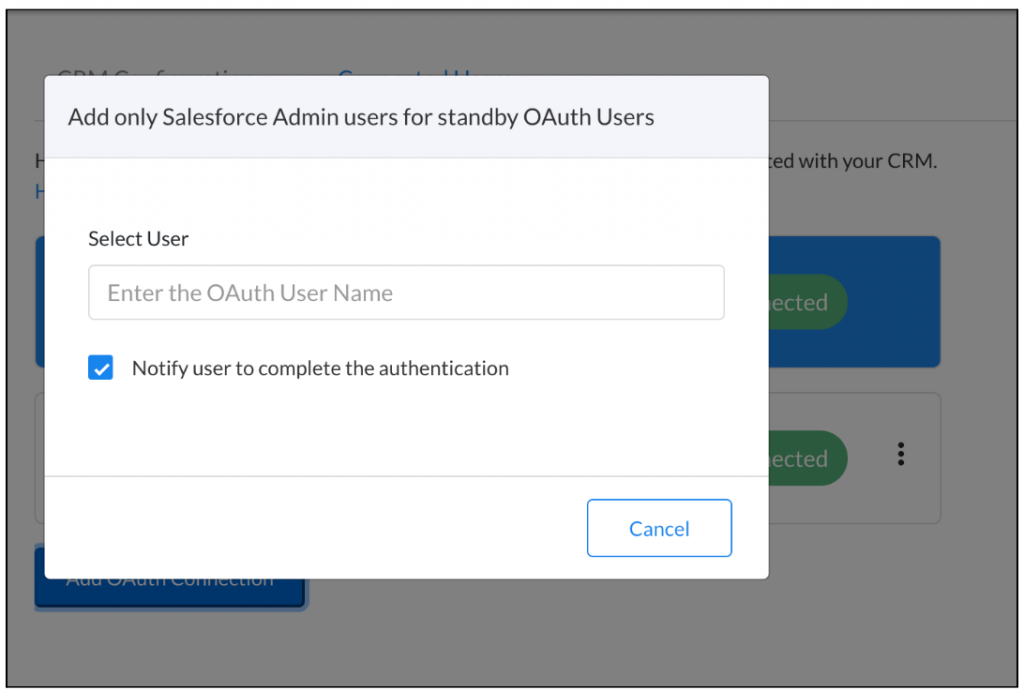The width and height of the screenshot is (1024, 690).
Task: Open the three-dot options menu
Action: (x=901, y=455)
